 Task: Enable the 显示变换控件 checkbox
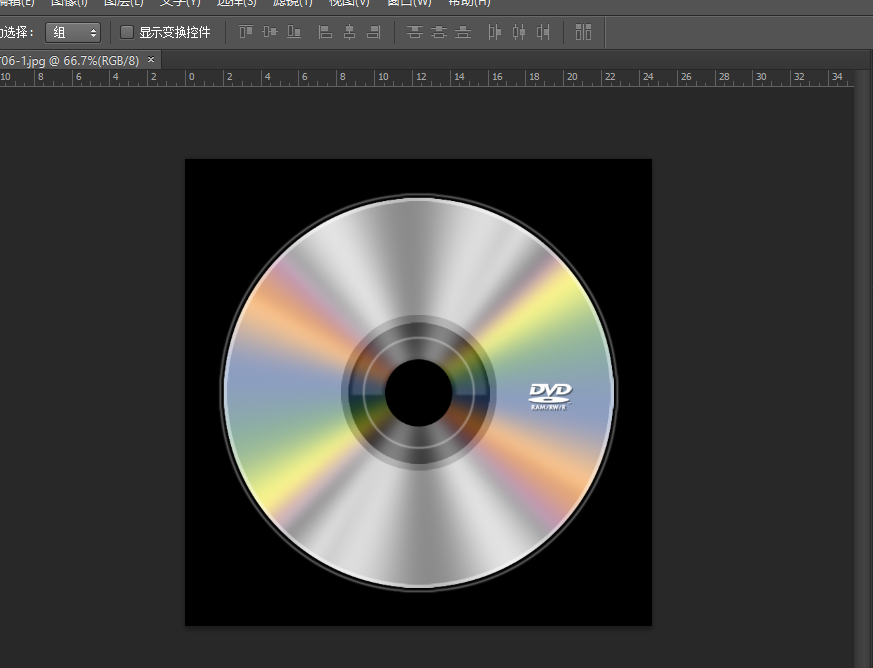(x=127, y=32)
